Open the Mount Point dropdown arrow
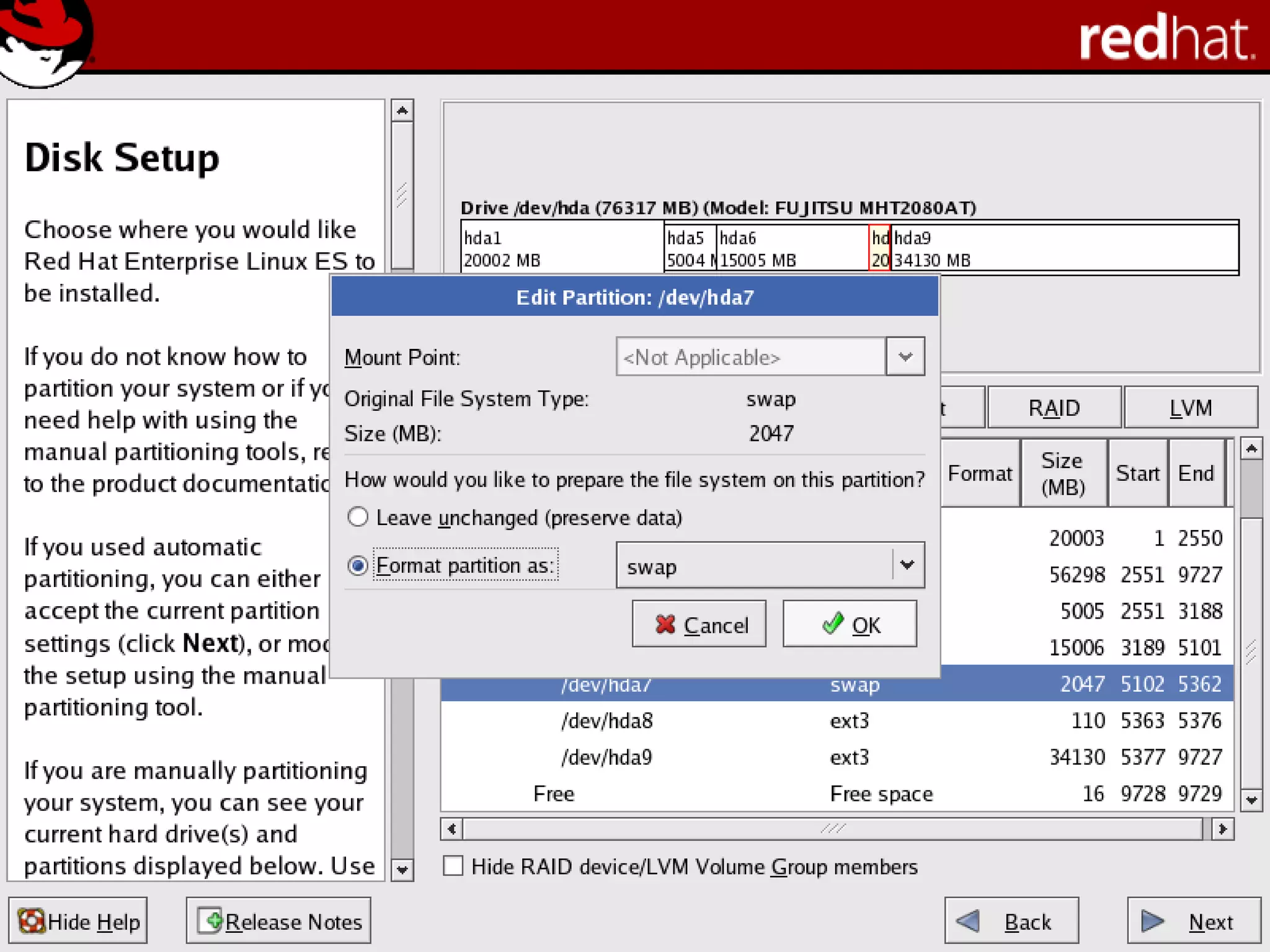 (x=905, y=357)
